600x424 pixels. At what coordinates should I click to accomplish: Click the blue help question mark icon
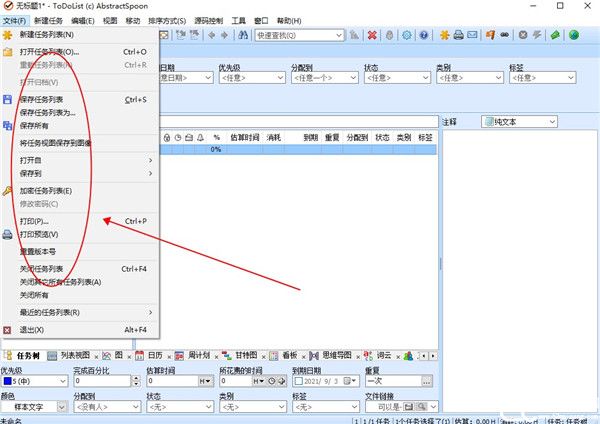[x=424, y=35]
